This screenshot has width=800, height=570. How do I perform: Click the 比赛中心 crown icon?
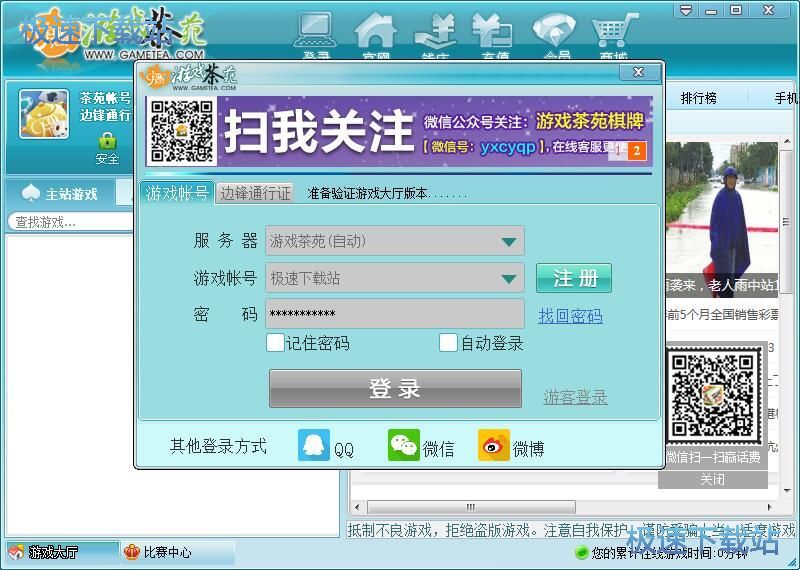click(x=132, y=552)
